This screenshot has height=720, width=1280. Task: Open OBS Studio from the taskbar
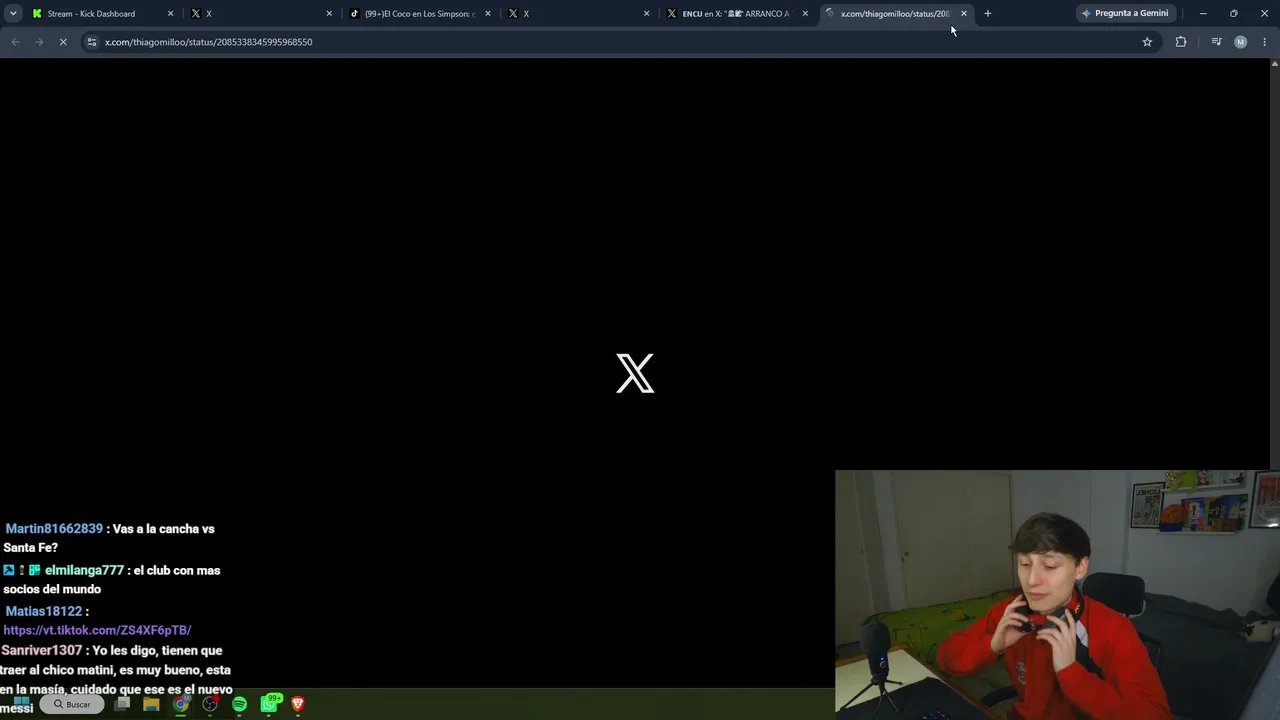click(x=210, y=704)
